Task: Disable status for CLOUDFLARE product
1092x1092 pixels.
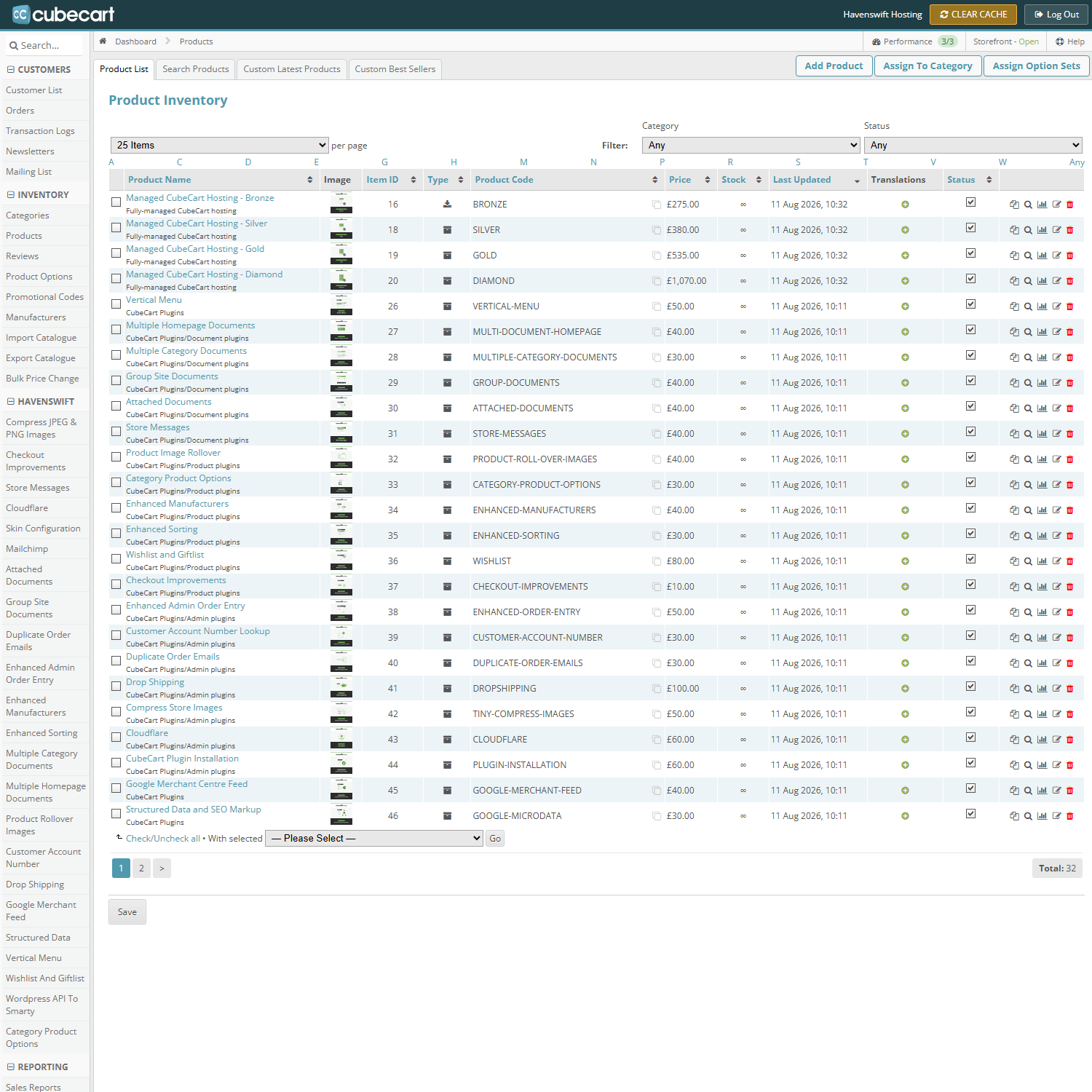Action: click(970, 737)
